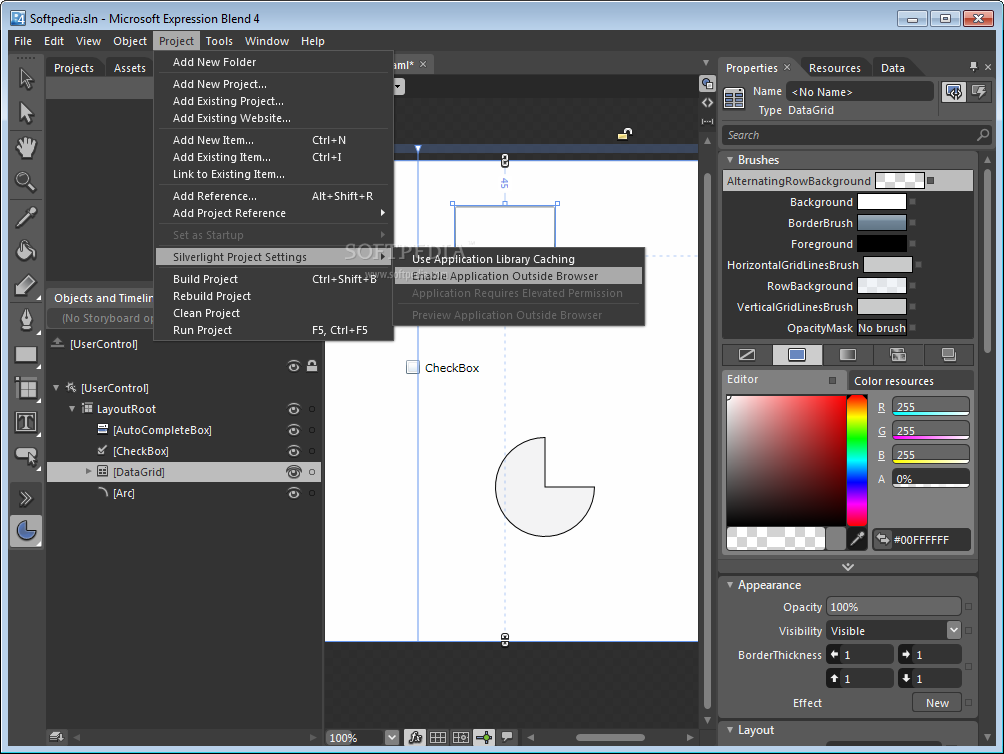Hide the LayoutRoot element
The width and height of the screenshot is (1004, 754).
294,409
